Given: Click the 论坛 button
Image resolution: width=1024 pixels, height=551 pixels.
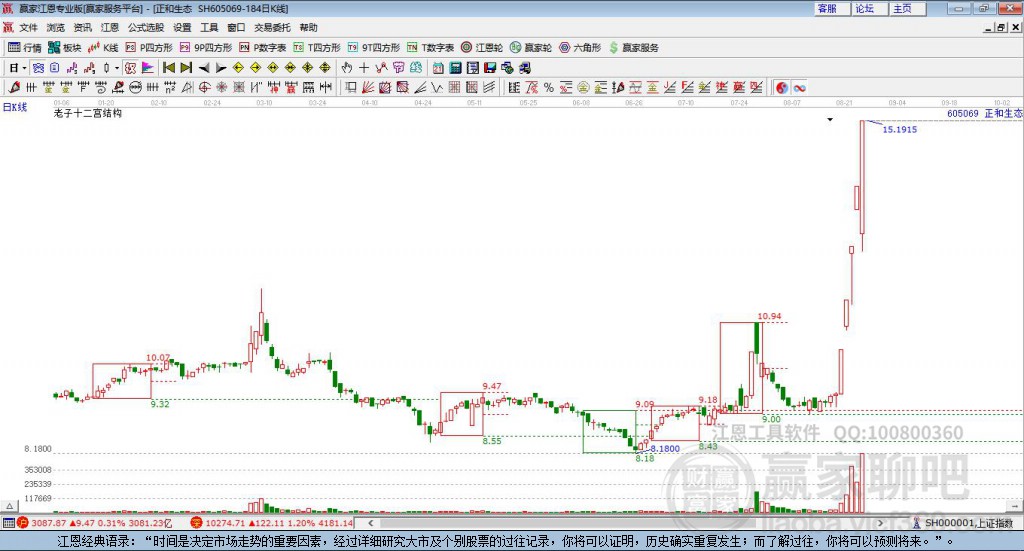Looking at the screenshot, I should (x=870, y=8).
